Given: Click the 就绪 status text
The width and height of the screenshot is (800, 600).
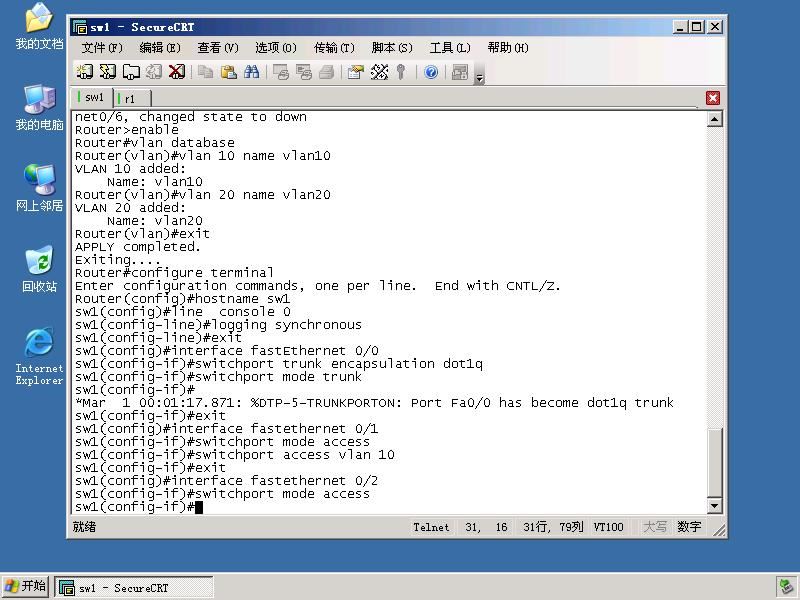Looking at the screenshot, I should (84, 527).
